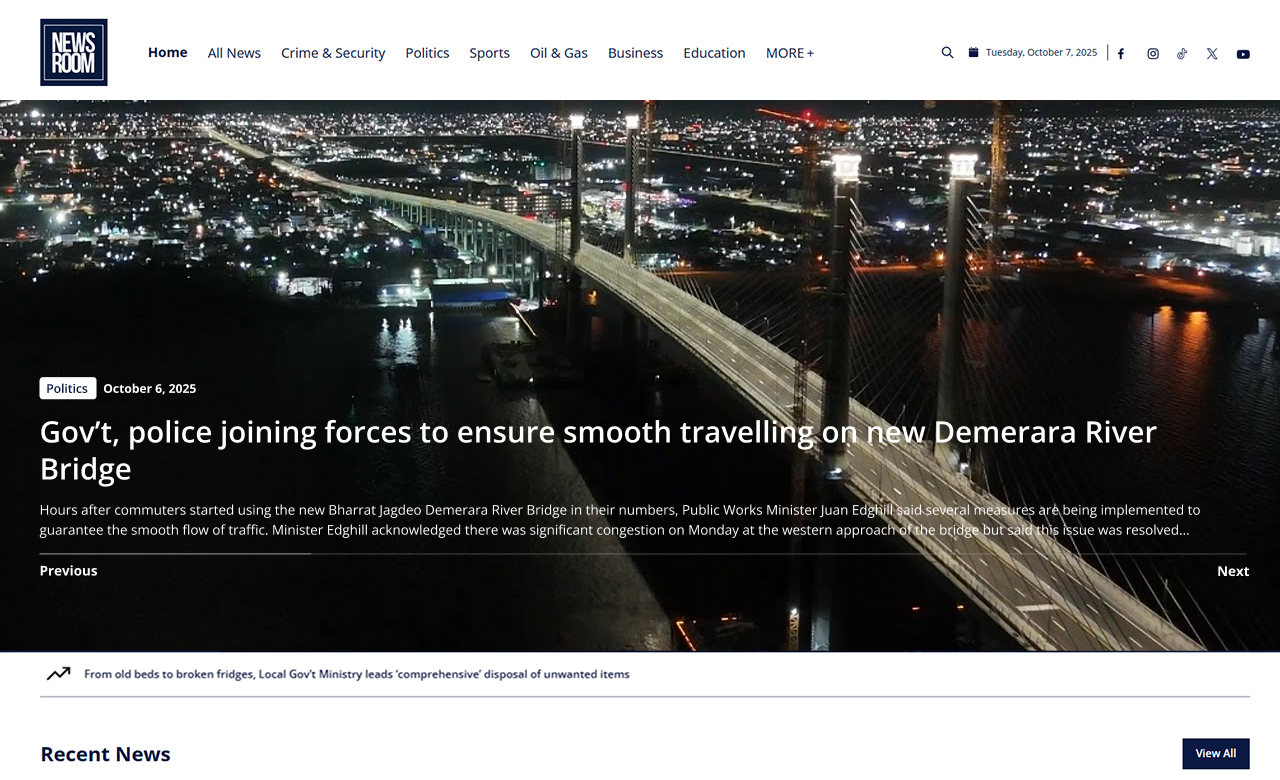1280x780 pixels.
Task: Select Oil & Gas in navigation
Action: coord(559,53)
